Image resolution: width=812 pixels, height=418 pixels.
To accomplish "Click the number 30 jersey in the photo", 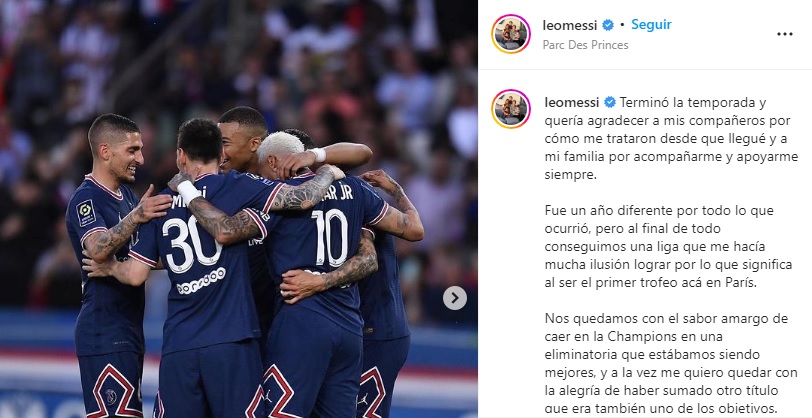I will click(193, 244).
